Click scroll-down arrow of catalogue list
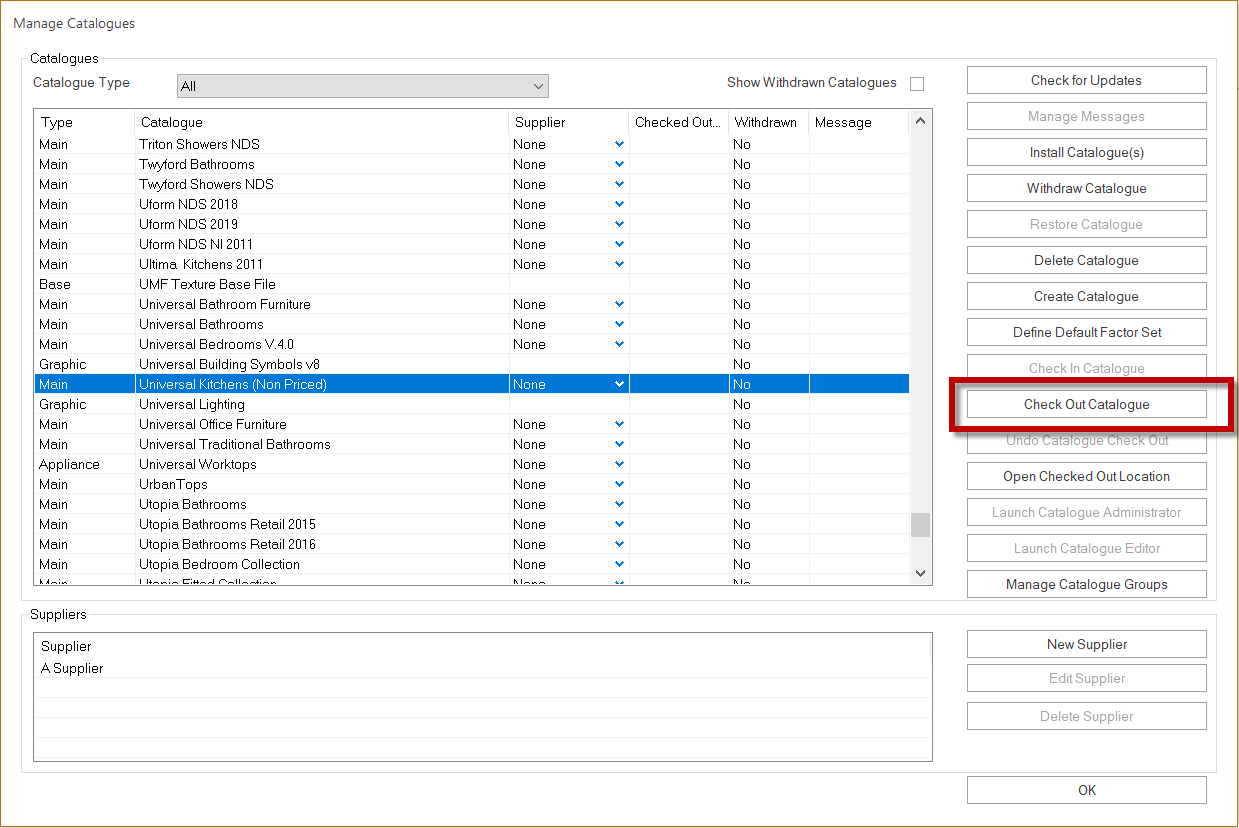 (920, 573)
